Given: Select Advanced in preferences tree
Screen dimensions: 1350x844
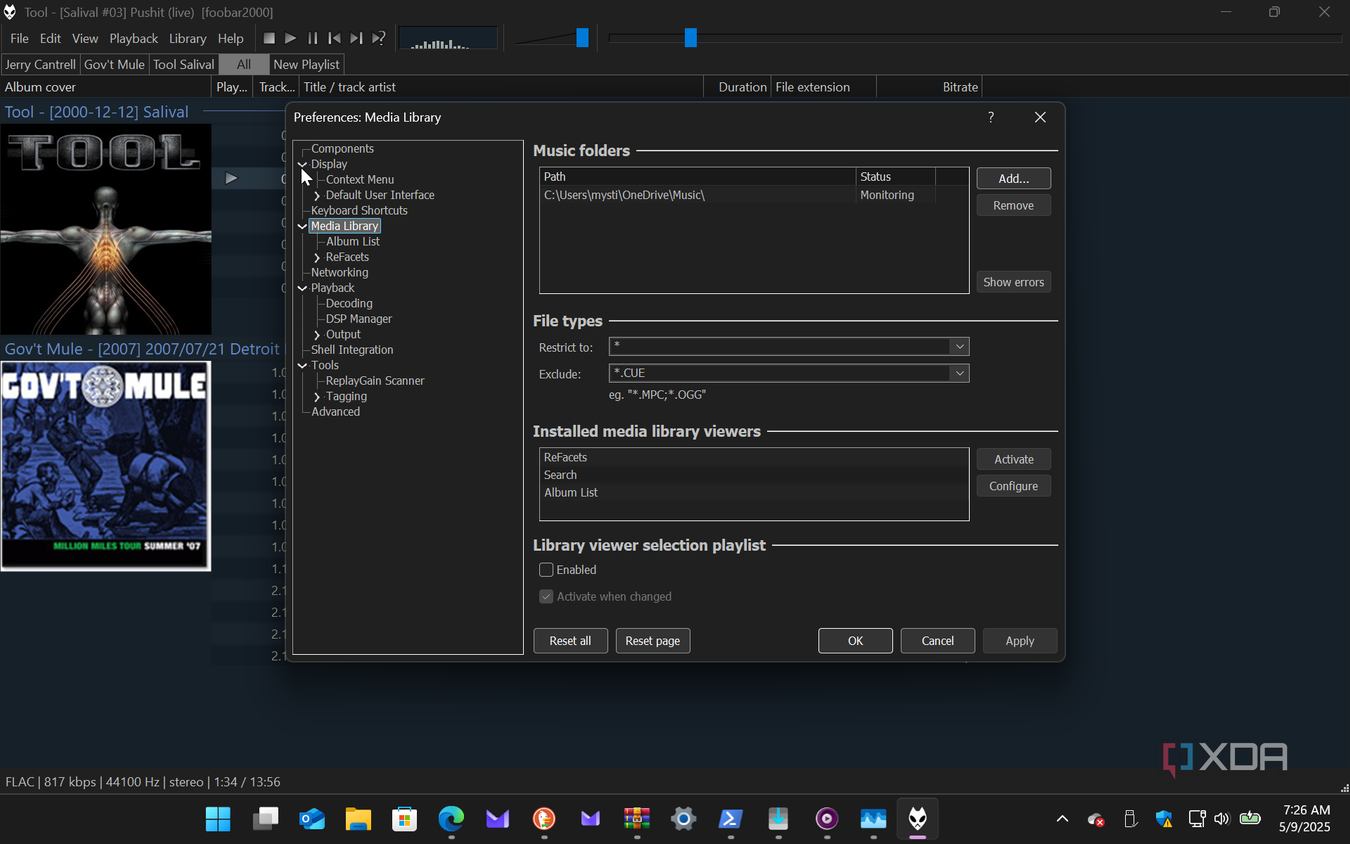Looking at the screenshot, I should click(x=335, y=412).
